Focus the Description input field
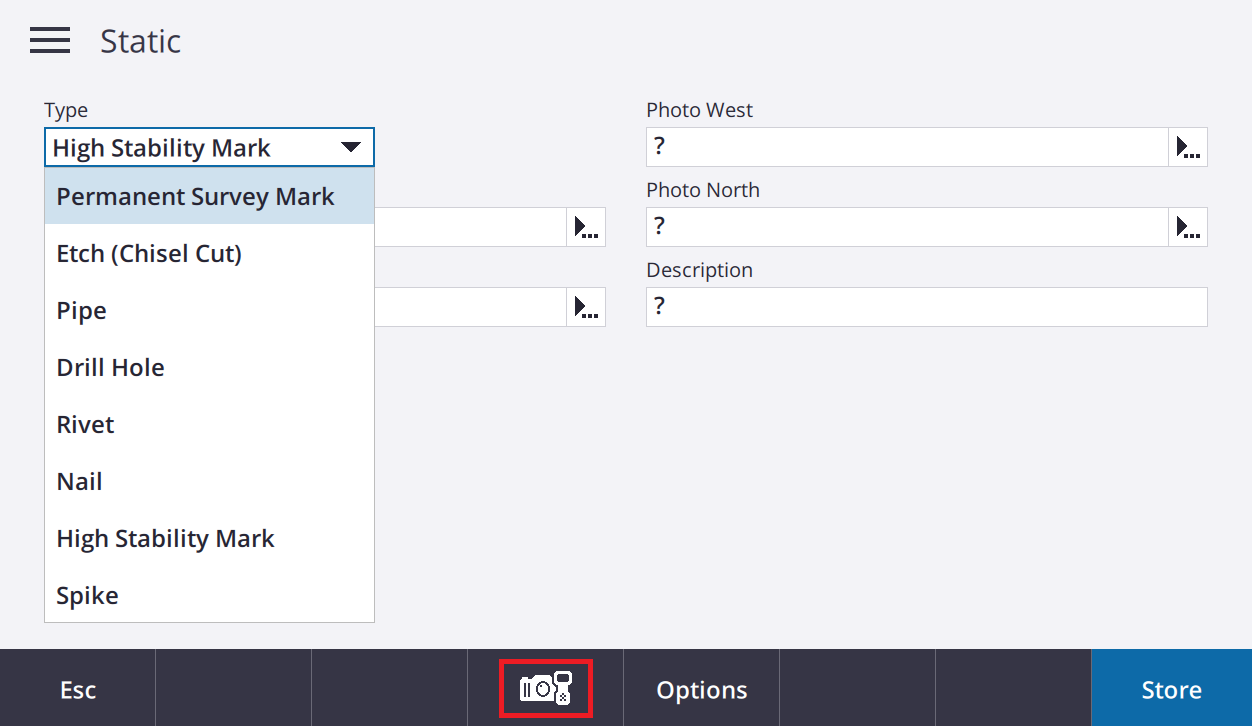This screenshot has width=1252, height=726. pyautogui.click(x=927, y=307)
